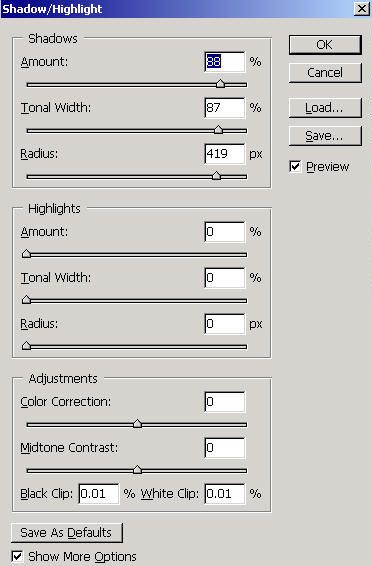Click Save As Defaults button
The image size is (372, 566).
click(x=67, y=533)
